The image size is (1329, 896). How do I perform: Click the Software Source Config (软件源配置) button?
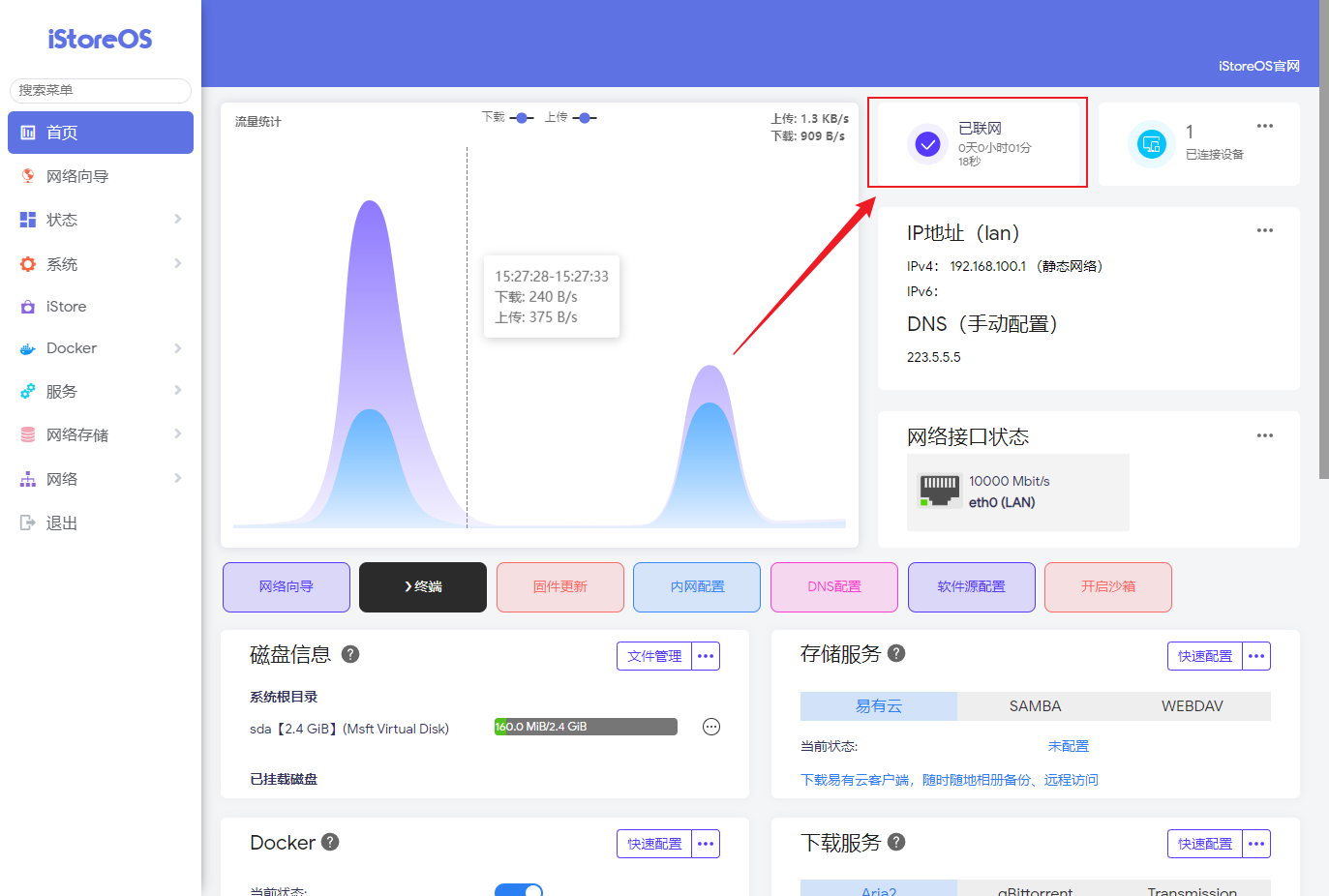972,587
